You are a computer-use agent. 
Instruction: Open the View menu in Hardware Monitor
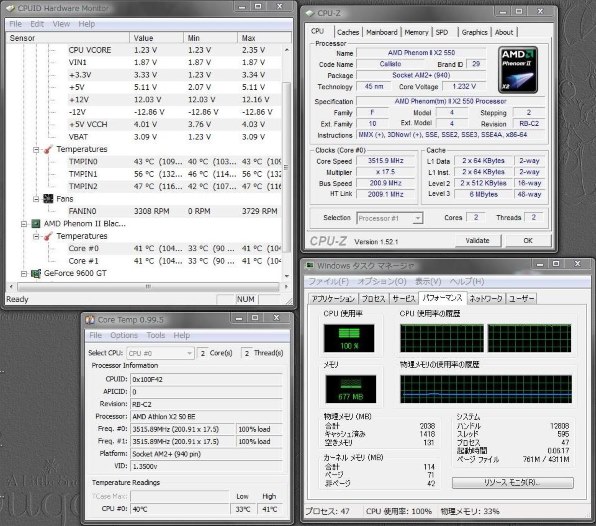[x=61, y=24]
